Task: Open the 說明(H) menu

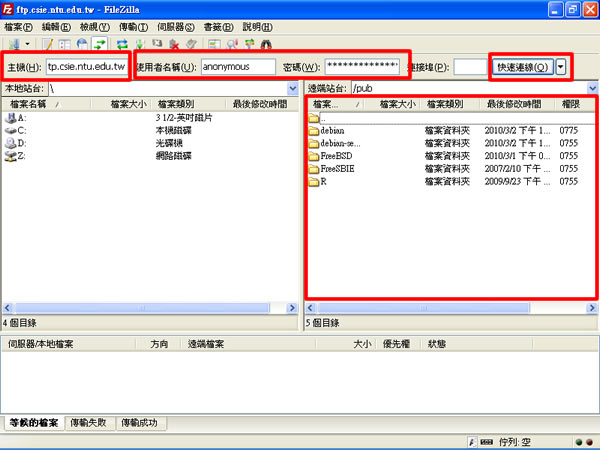Action: tap(258, 27)
